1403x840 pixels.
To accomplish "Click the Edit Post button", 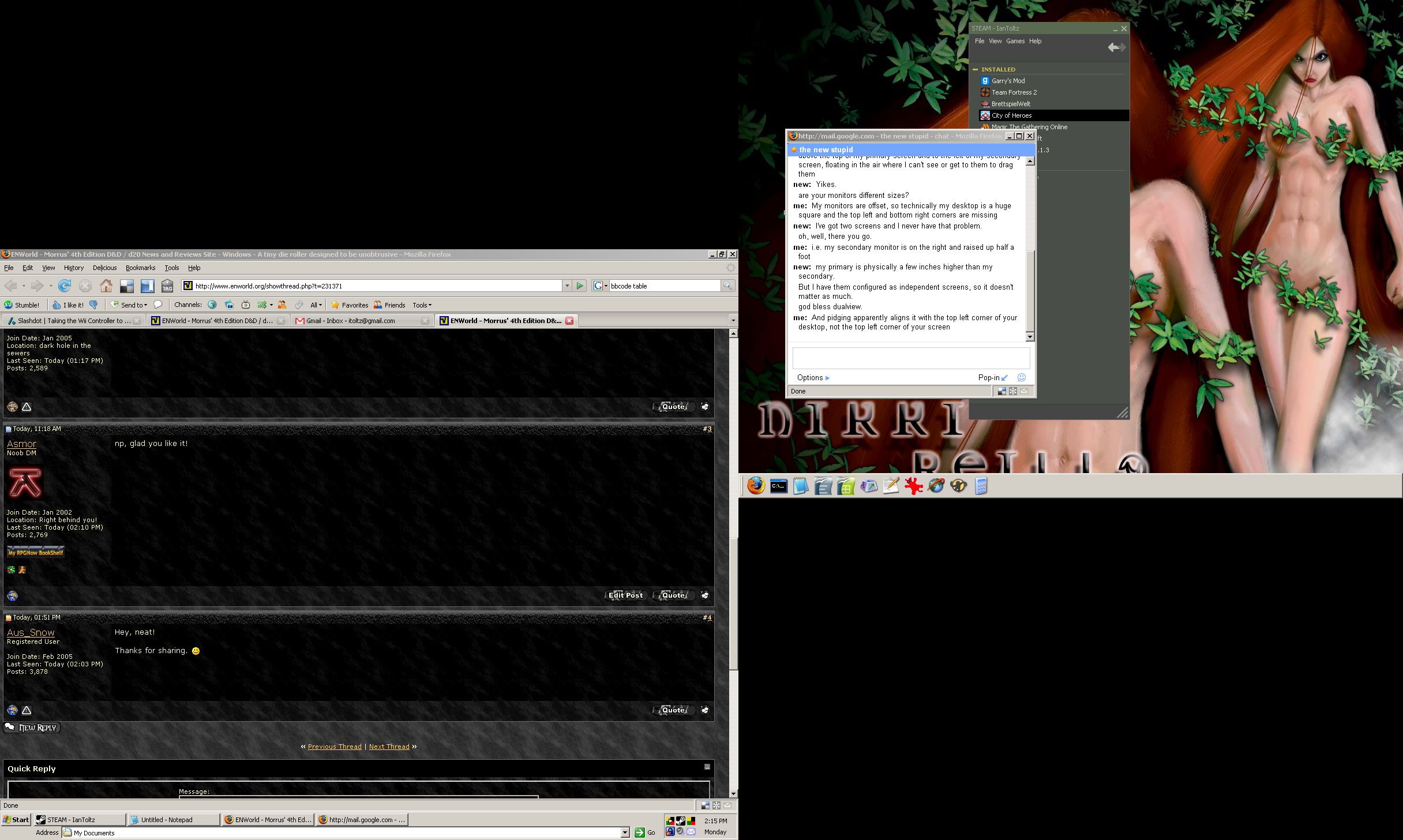I will pyautogui.click(x=625, y=595).
